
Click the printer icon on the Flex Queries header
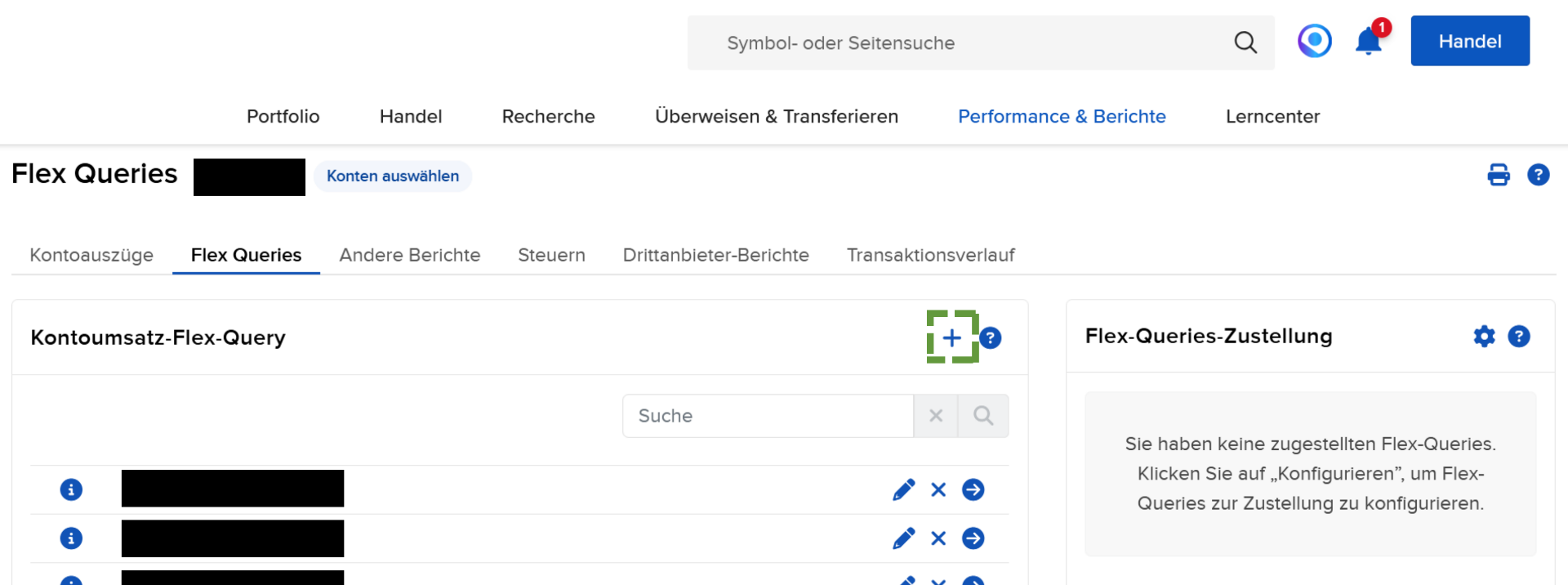point(1499,175)
